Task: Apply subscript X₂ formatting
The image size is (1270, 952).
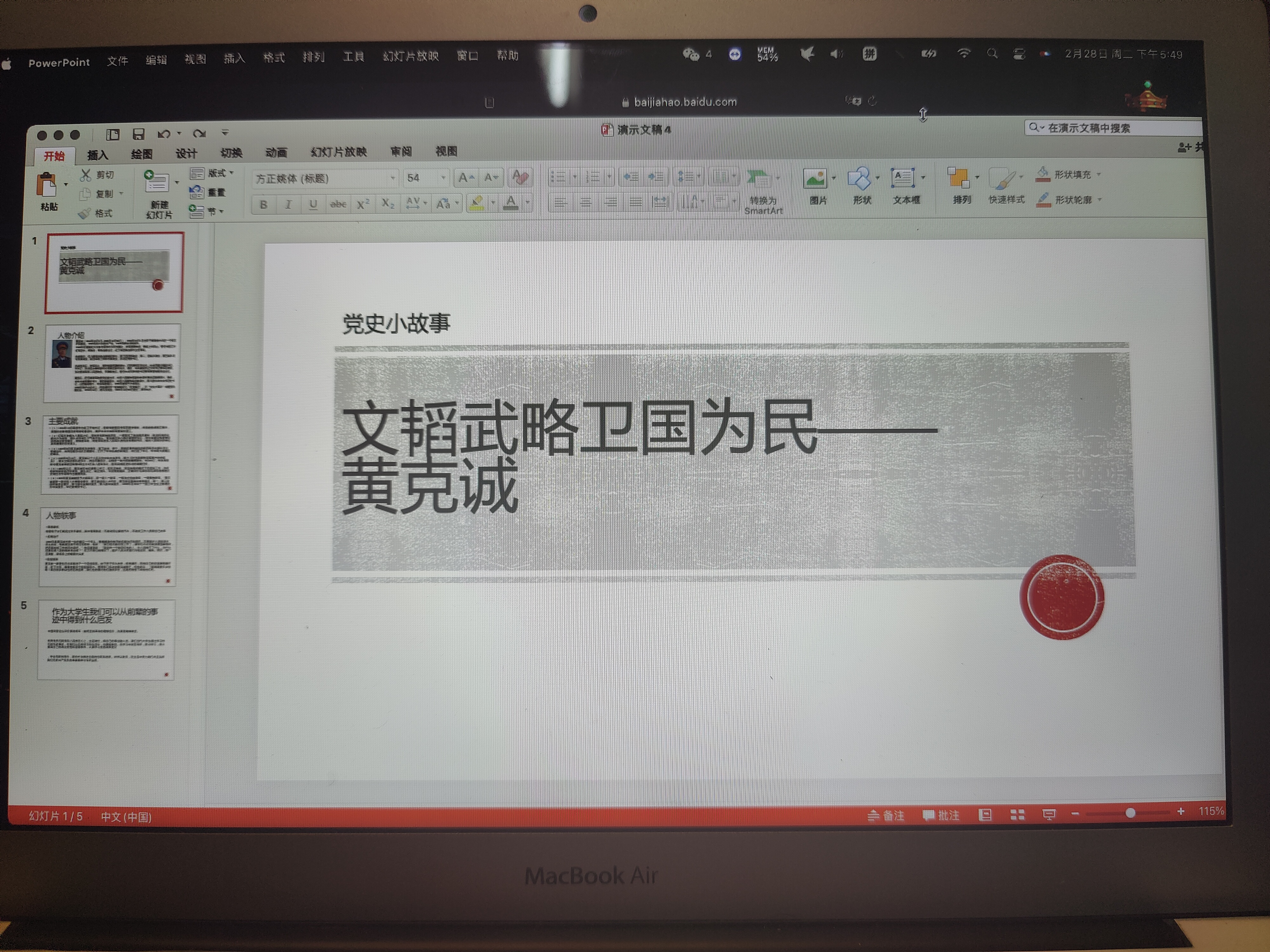Action: (388, 203)
